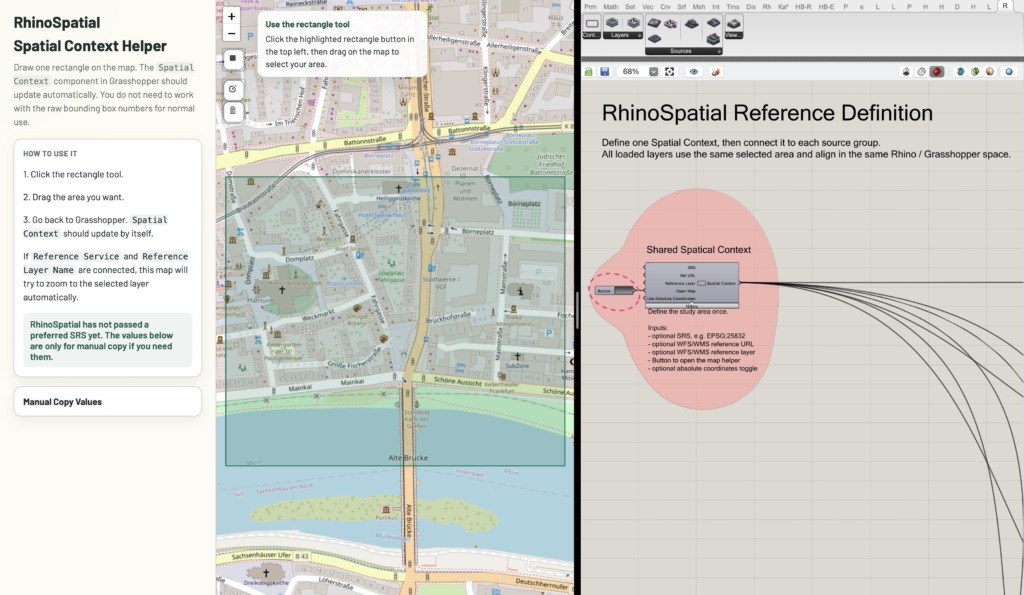Toggle no-preview mode sphere icon
1024x595 pixels.
tap(906, 72)
